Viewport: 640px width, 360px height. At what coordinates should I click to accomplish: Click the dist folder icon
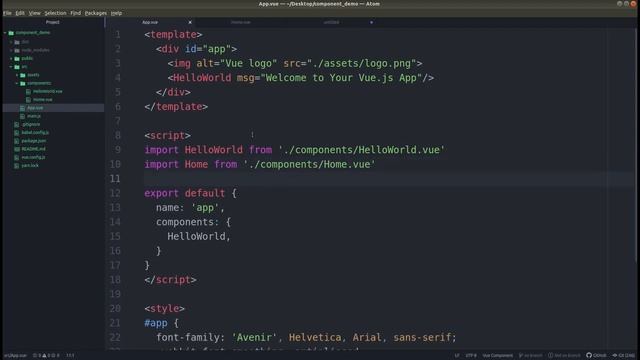coord(17,42)
